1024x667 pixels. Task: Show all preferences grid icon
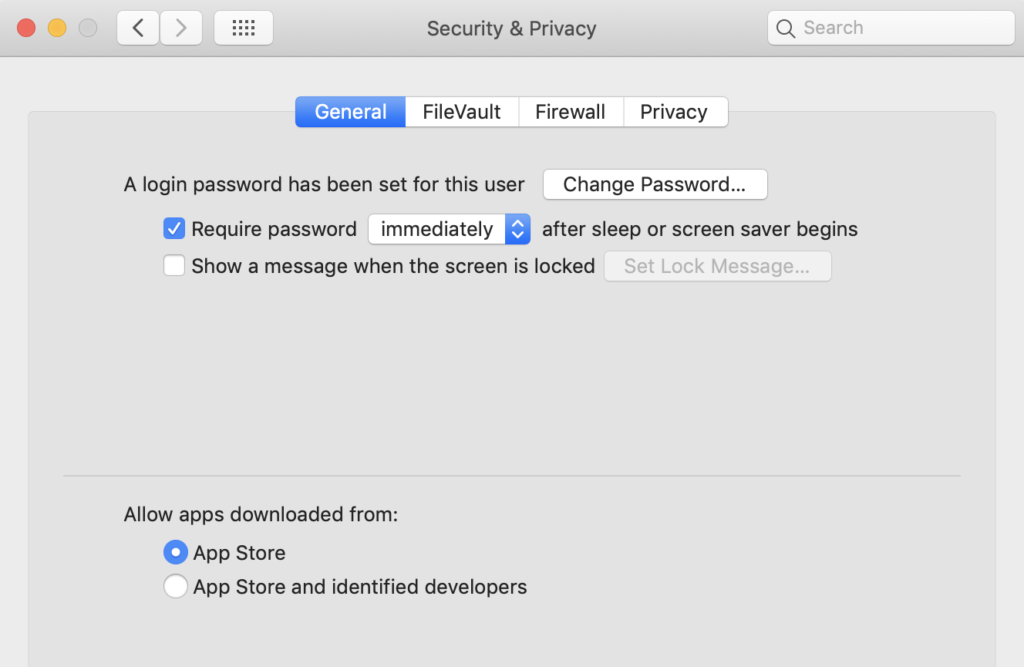243,28
